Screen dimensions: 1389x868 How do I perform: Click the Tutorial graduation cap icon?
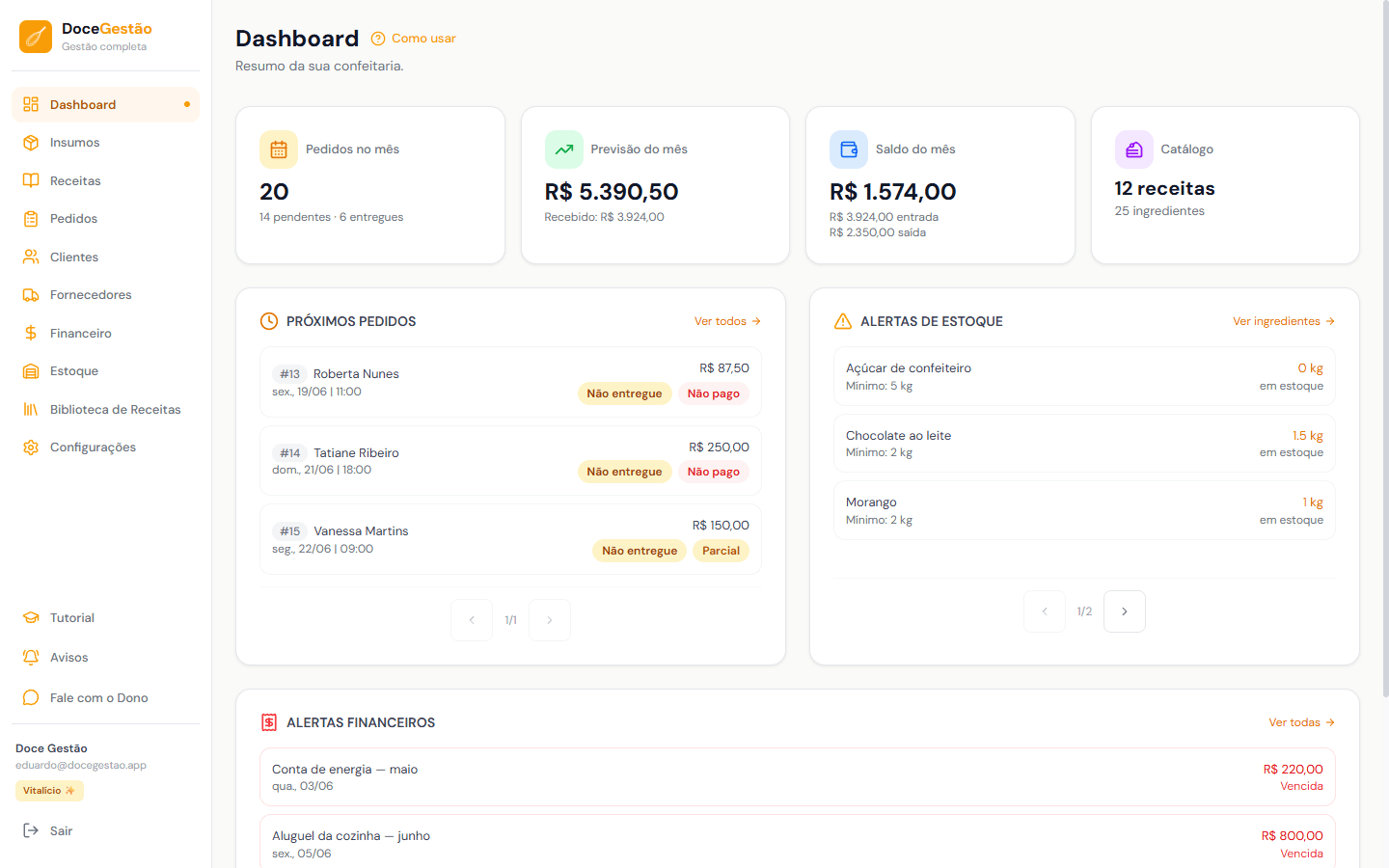coord(31,618)
